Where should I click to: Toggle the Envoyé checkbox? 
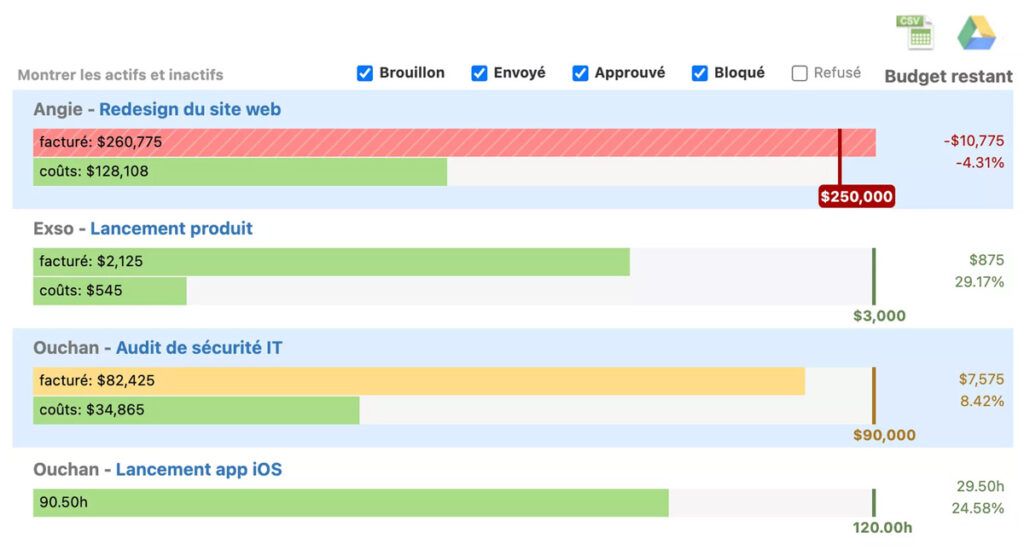point(479,73)
